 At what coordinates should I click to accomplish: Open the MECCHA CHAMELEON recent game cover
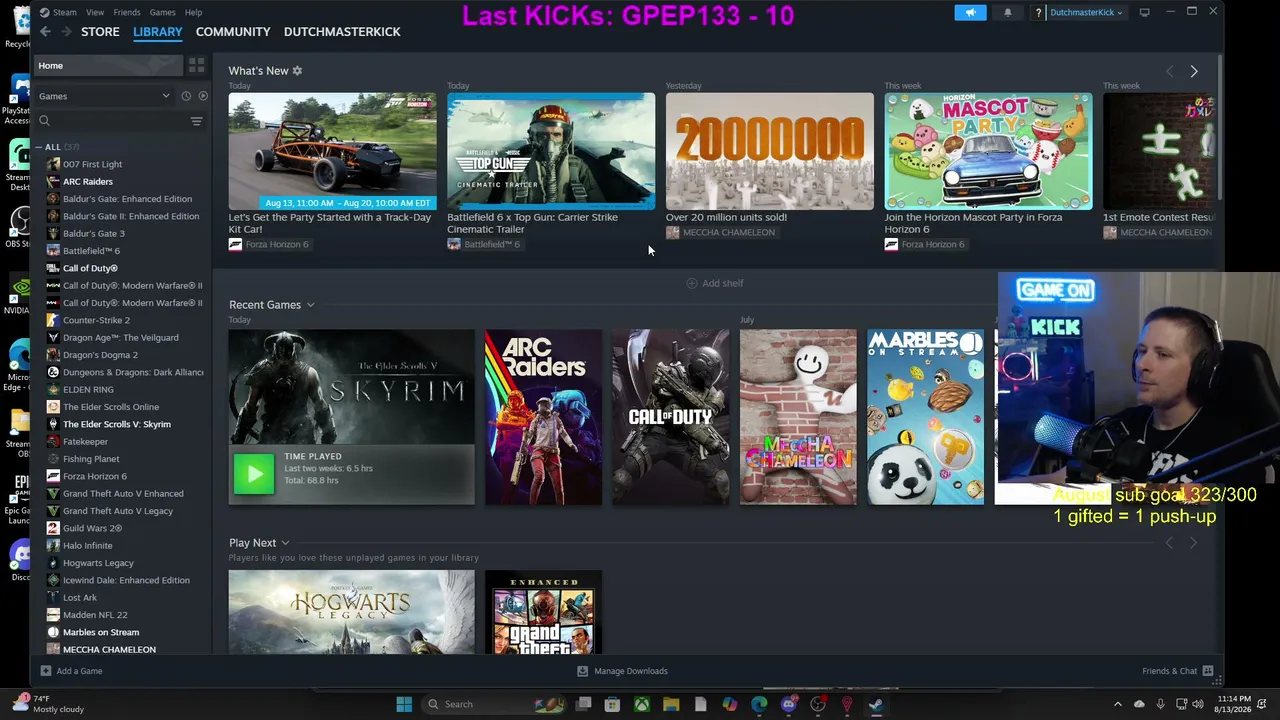point(798,417)
